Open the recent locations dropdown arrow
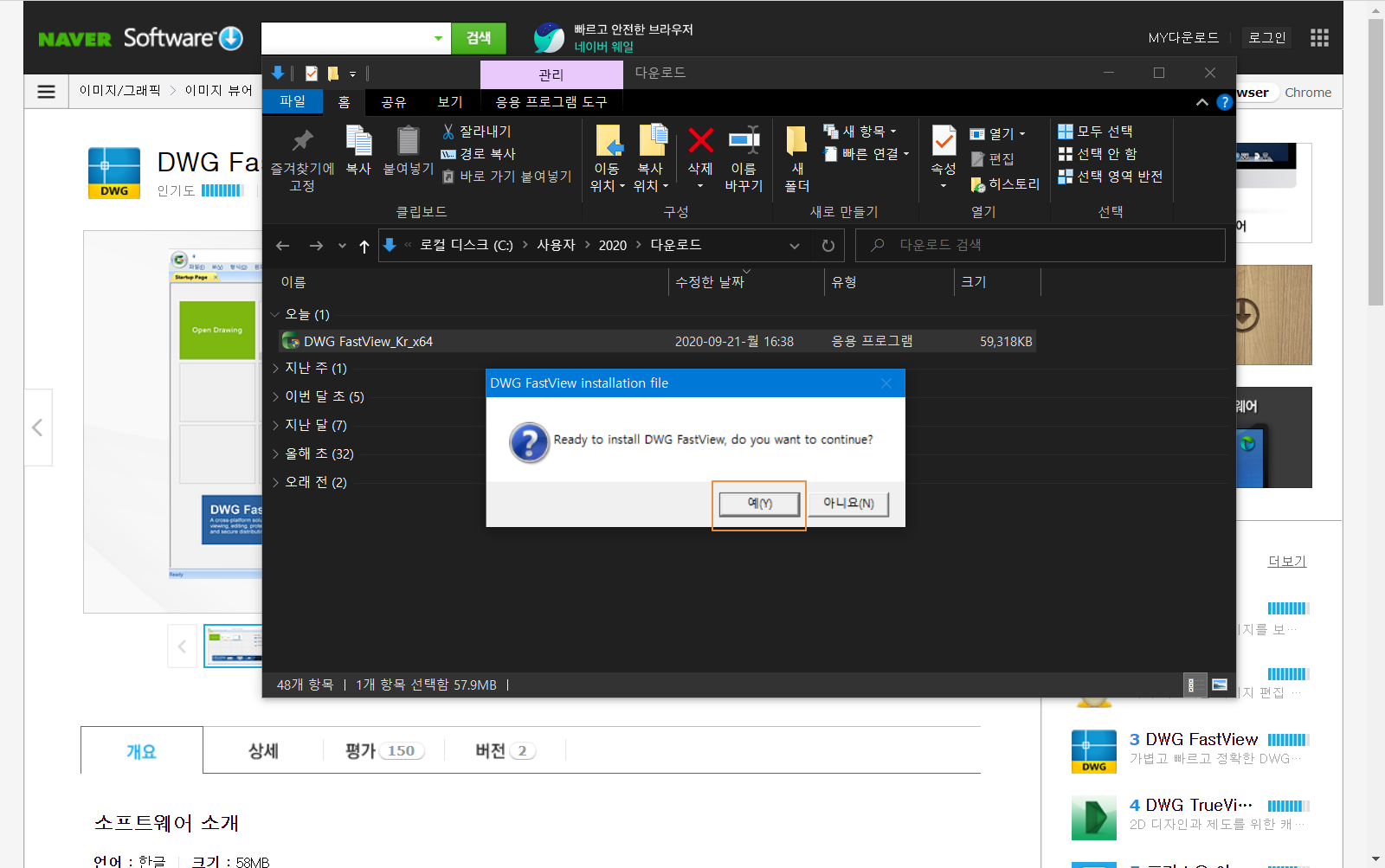Viewport: 1385px width, 868px height. (x=342, y=246)
